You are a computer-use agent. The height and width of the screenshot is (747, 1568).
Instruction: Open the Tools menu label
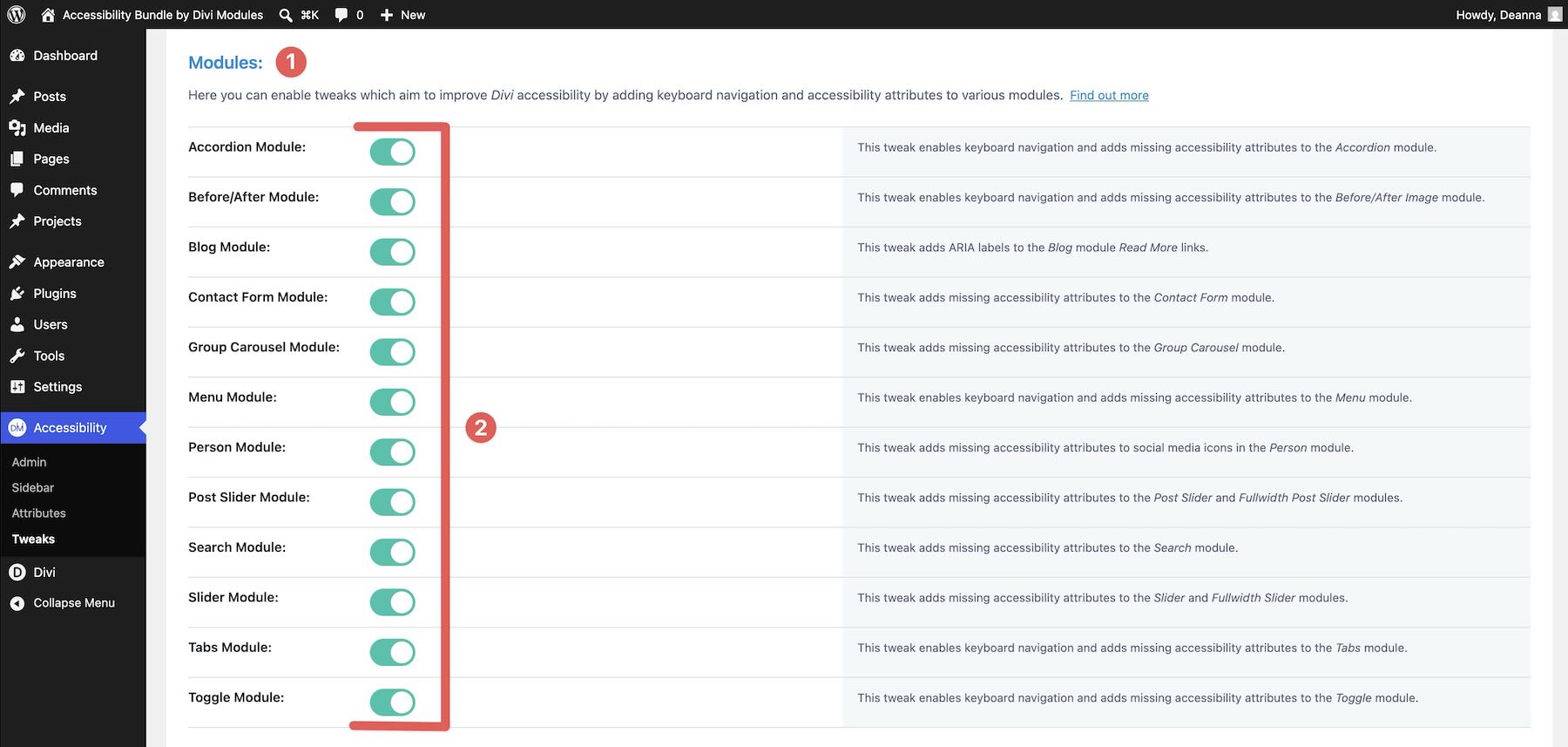49,356
